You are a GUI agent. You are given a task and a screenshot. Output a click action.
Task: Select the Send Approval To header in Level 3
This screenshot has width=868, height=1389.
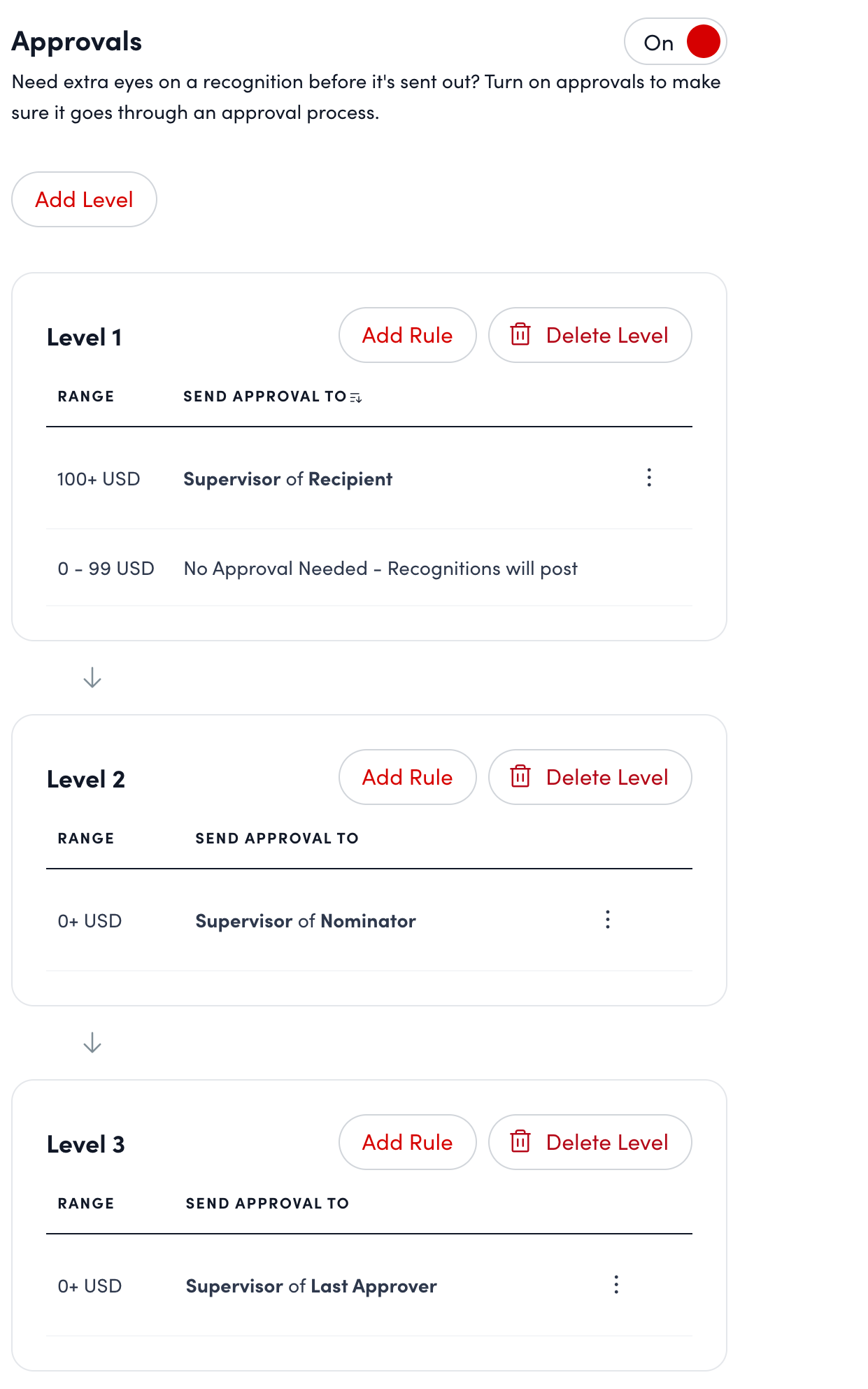(266, 1203)
